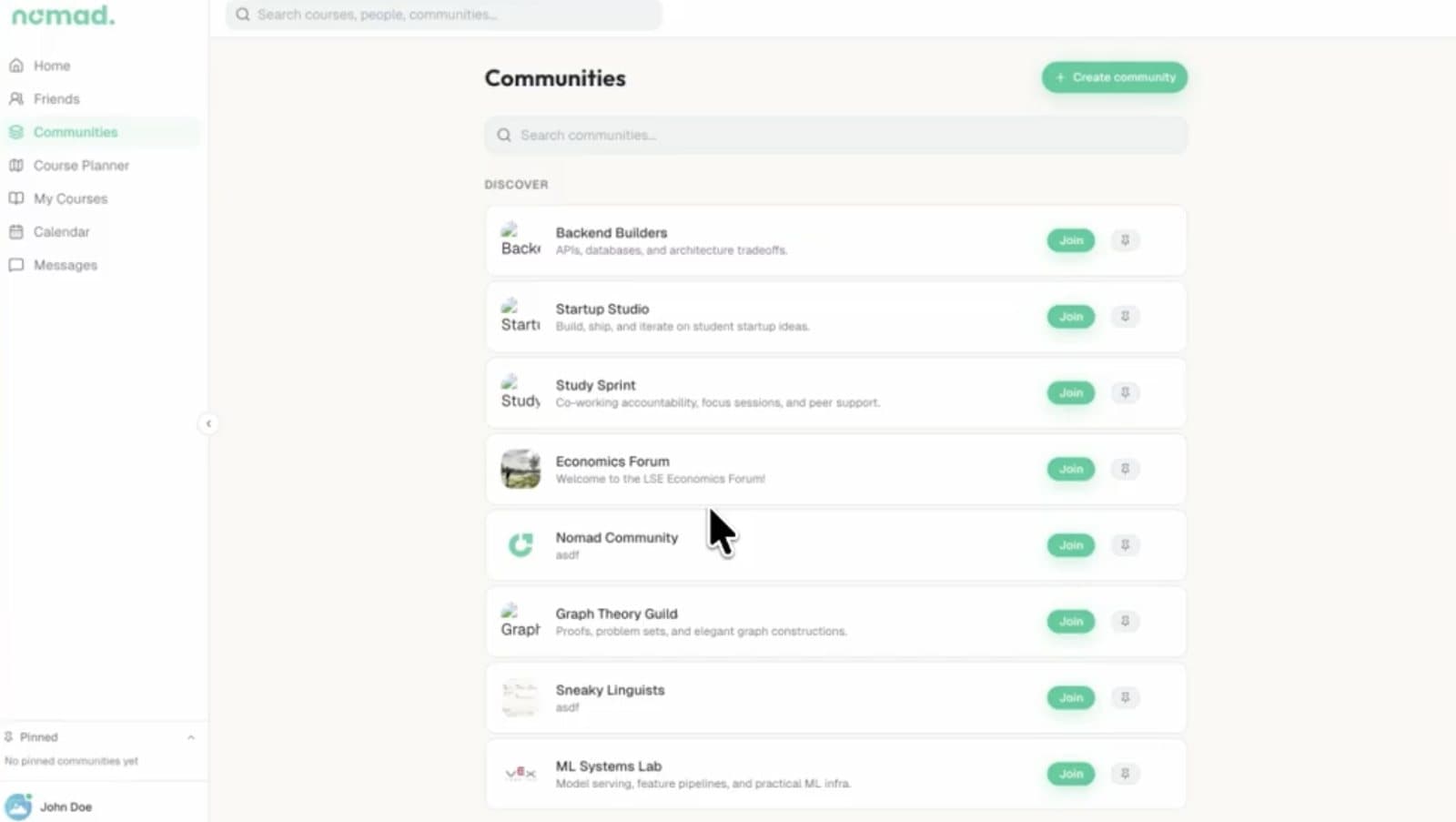Open Course Planner page
The image size is (1456, 822).
(102, 166)
